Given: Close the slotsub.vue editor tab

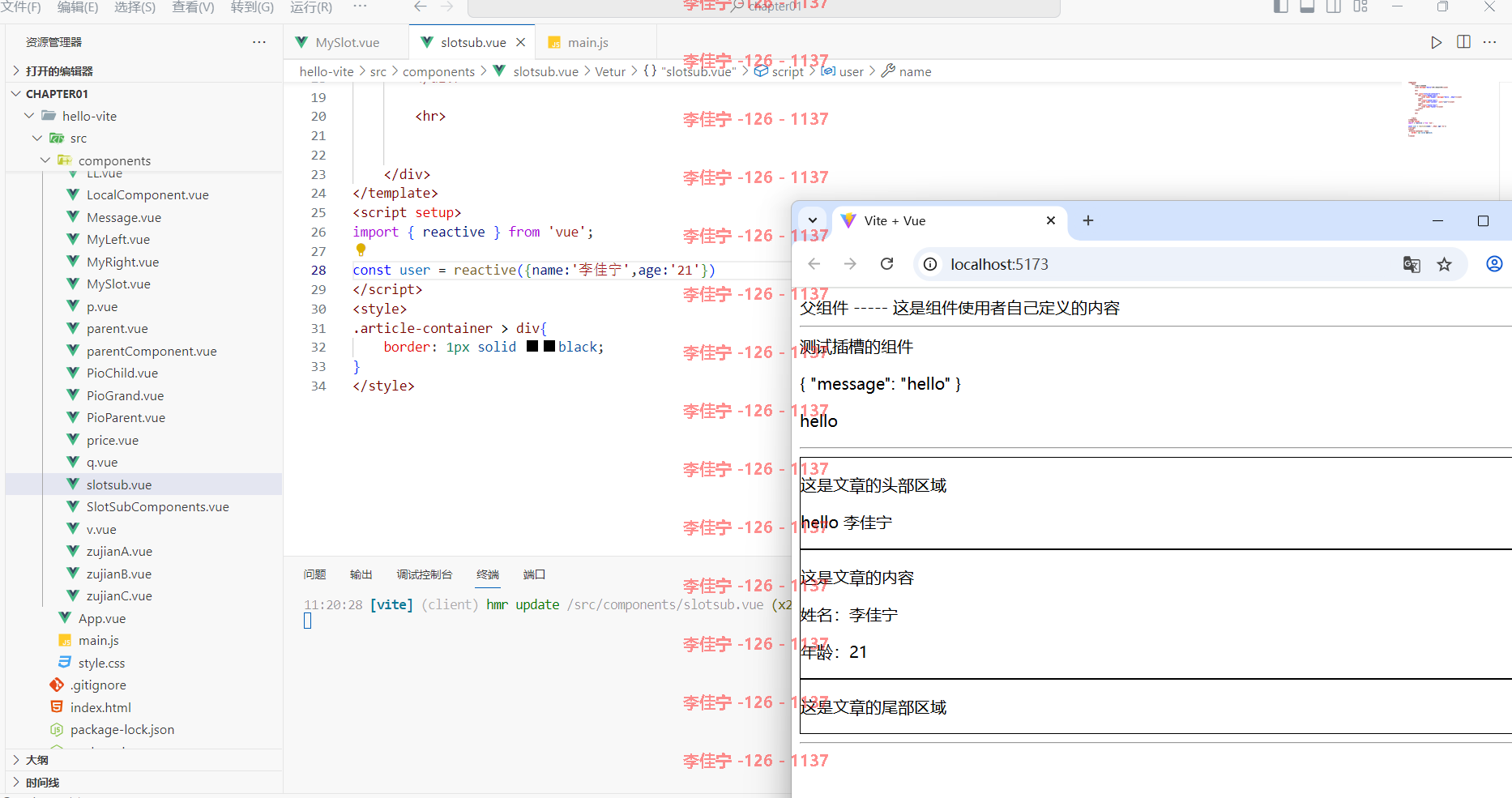Looking at the screenshot, I should [x=521, y=42].
